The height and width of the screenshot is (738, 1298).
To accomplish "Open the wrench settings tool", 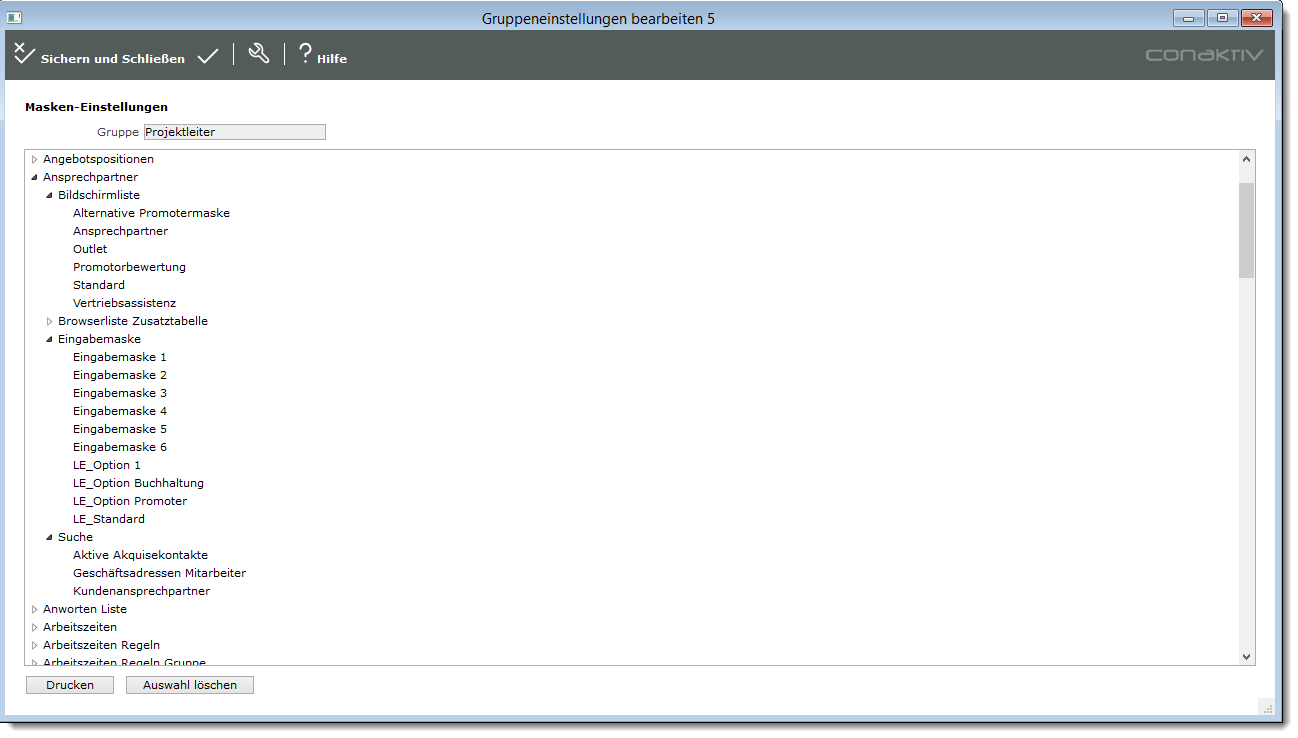I will pyautogui.click(x=259, y=54).
